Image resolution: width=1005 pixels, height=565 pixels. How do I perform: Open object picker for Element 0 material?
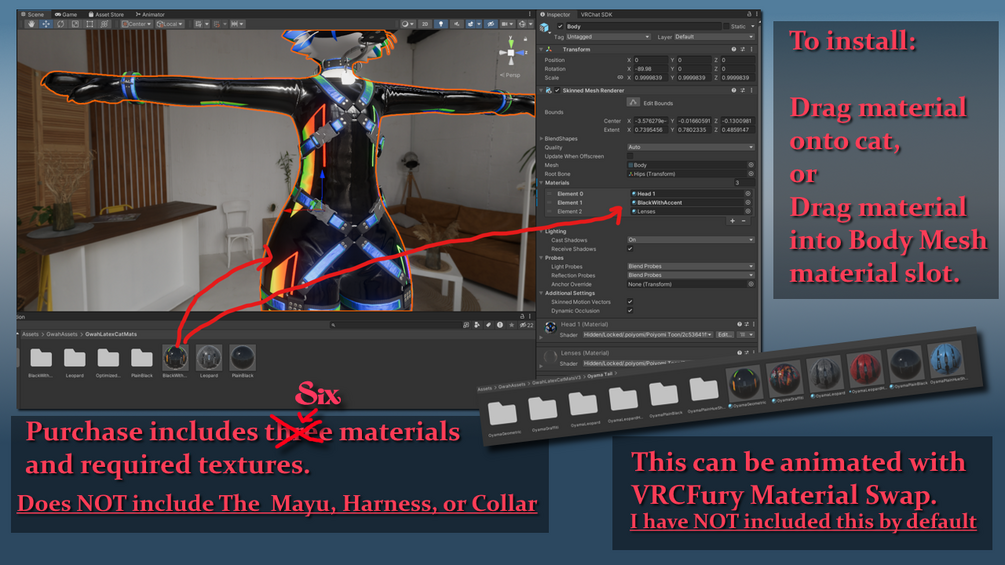point(747,193)
